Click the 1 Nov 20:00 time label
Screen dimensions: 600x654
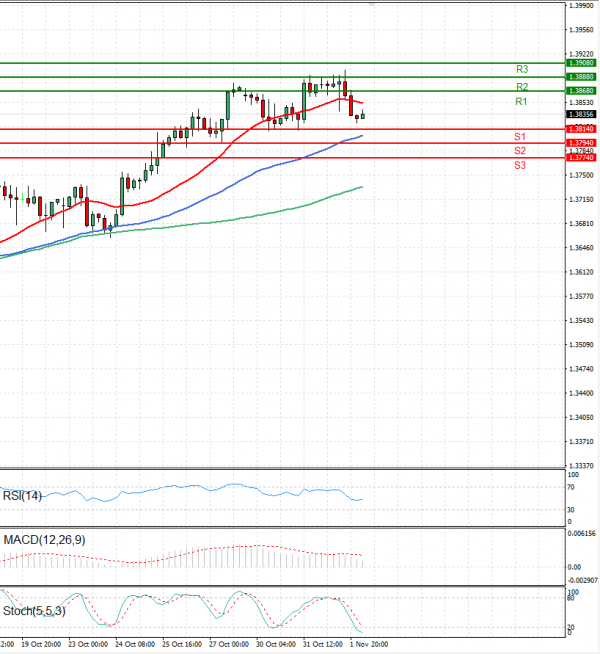(369, 644)
